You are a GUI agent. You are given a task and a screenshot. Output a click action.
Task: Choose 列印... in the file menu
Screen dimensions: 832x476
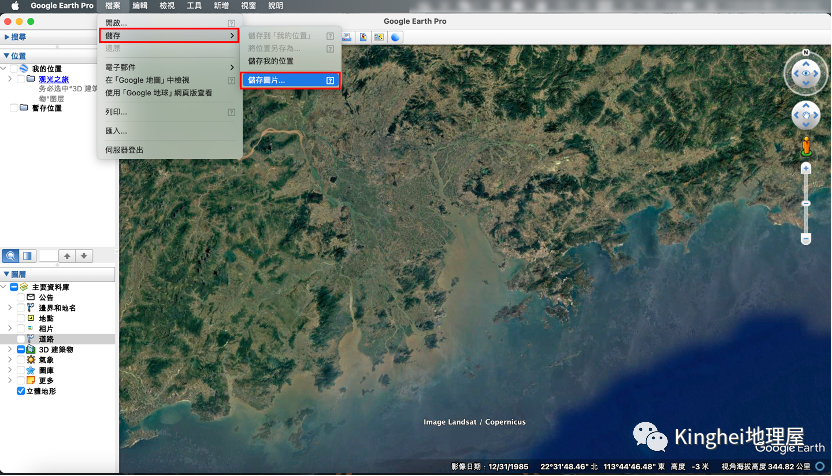[x=117, y=112]
